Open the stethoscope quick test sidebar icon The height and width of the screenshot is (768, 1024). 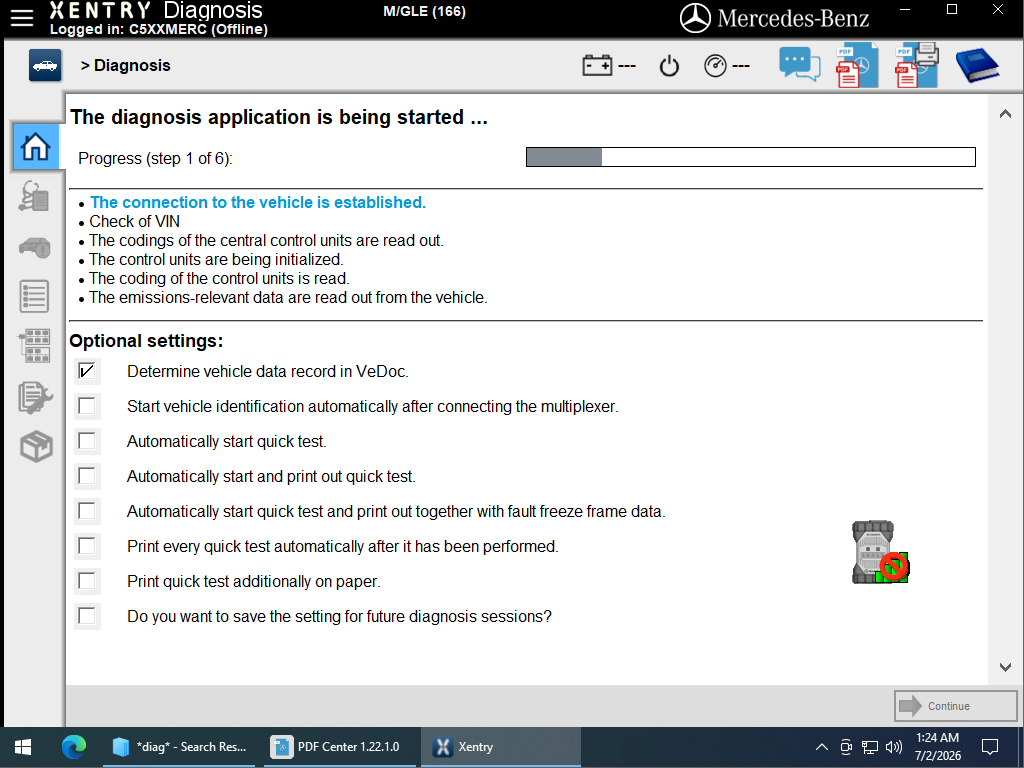(34, 197)
